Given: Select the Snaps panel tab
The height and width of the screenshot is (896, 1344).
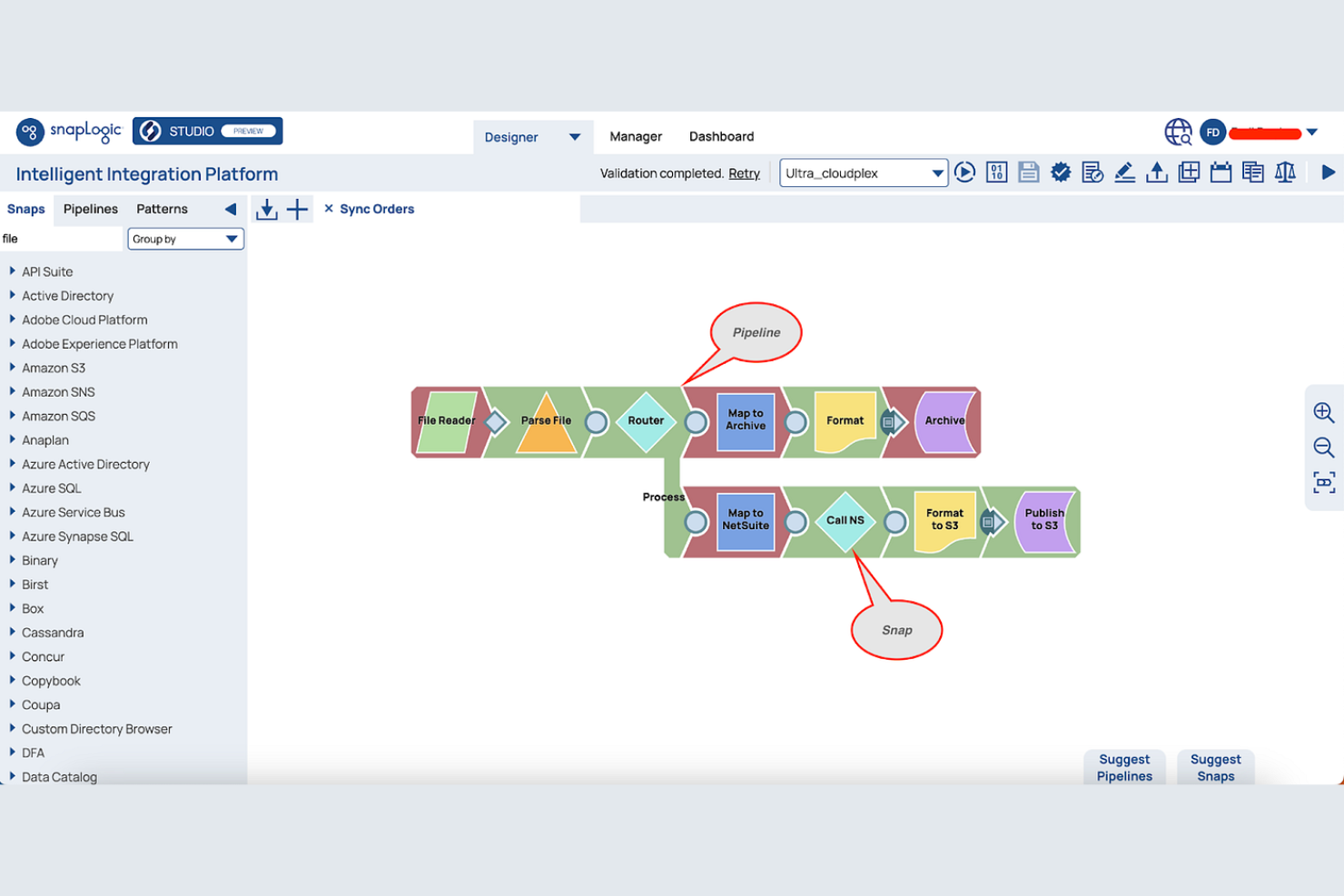Looking at the screenshot, I should coord(26,209).
